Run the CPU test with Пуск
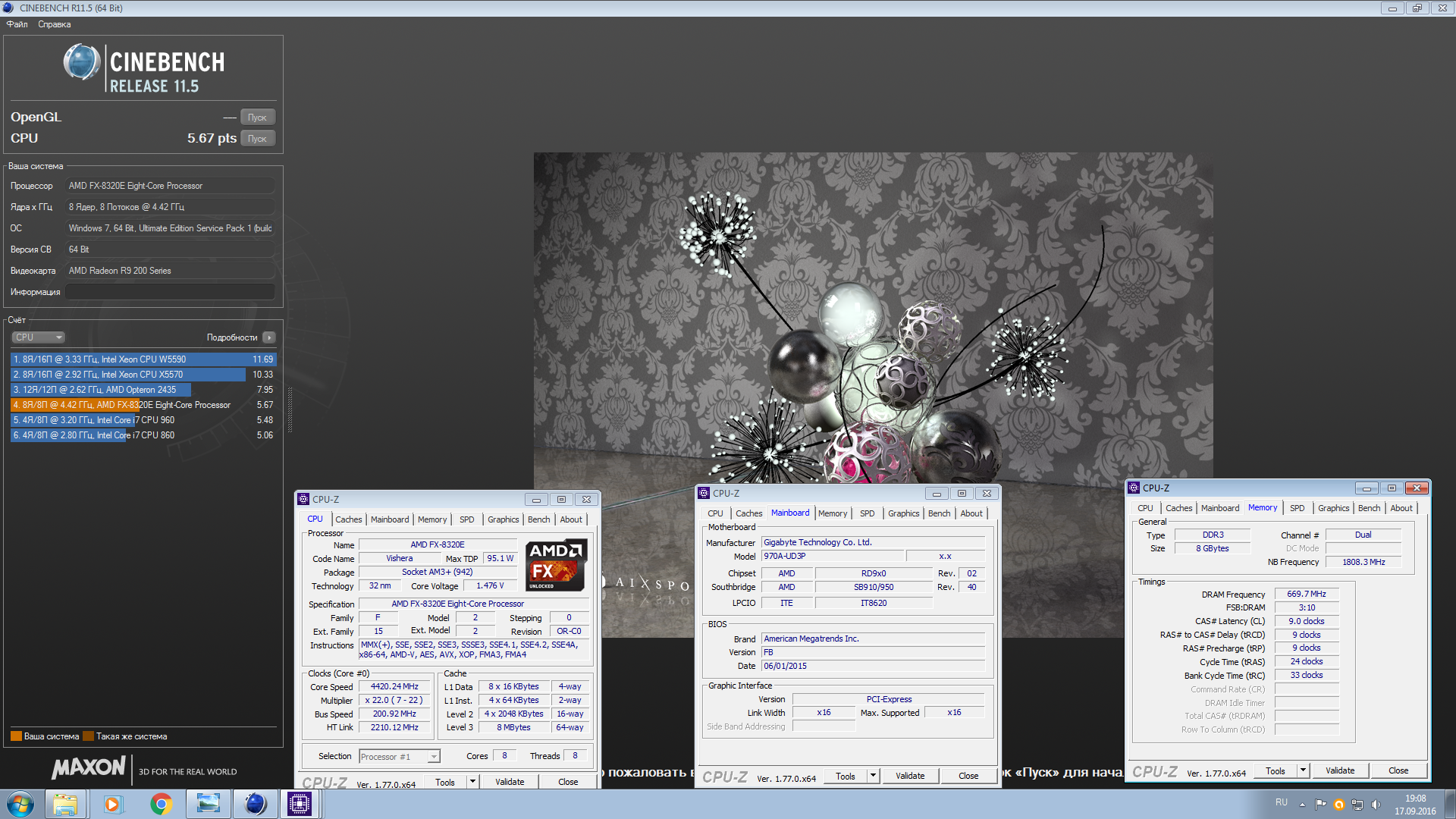 (258, 139)
